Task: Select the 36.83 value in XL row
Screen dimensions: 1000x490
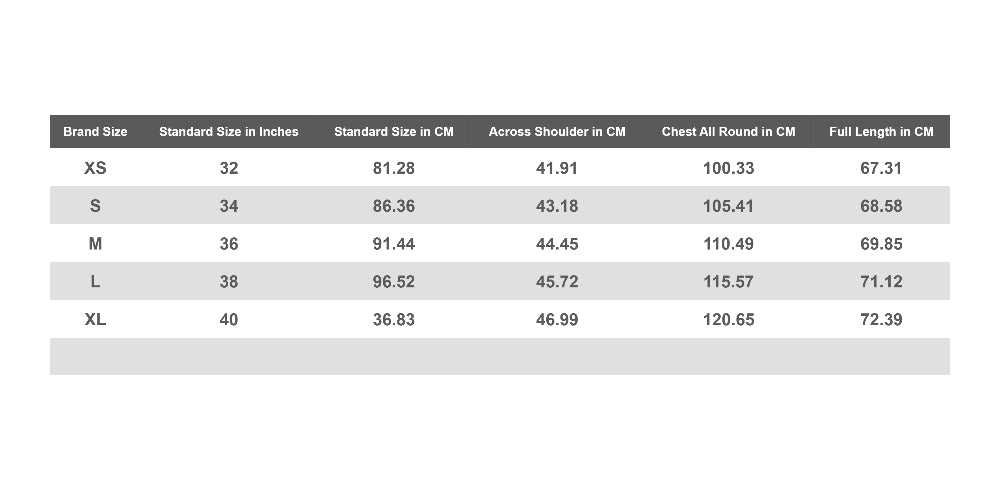Action: pos(393,319)
